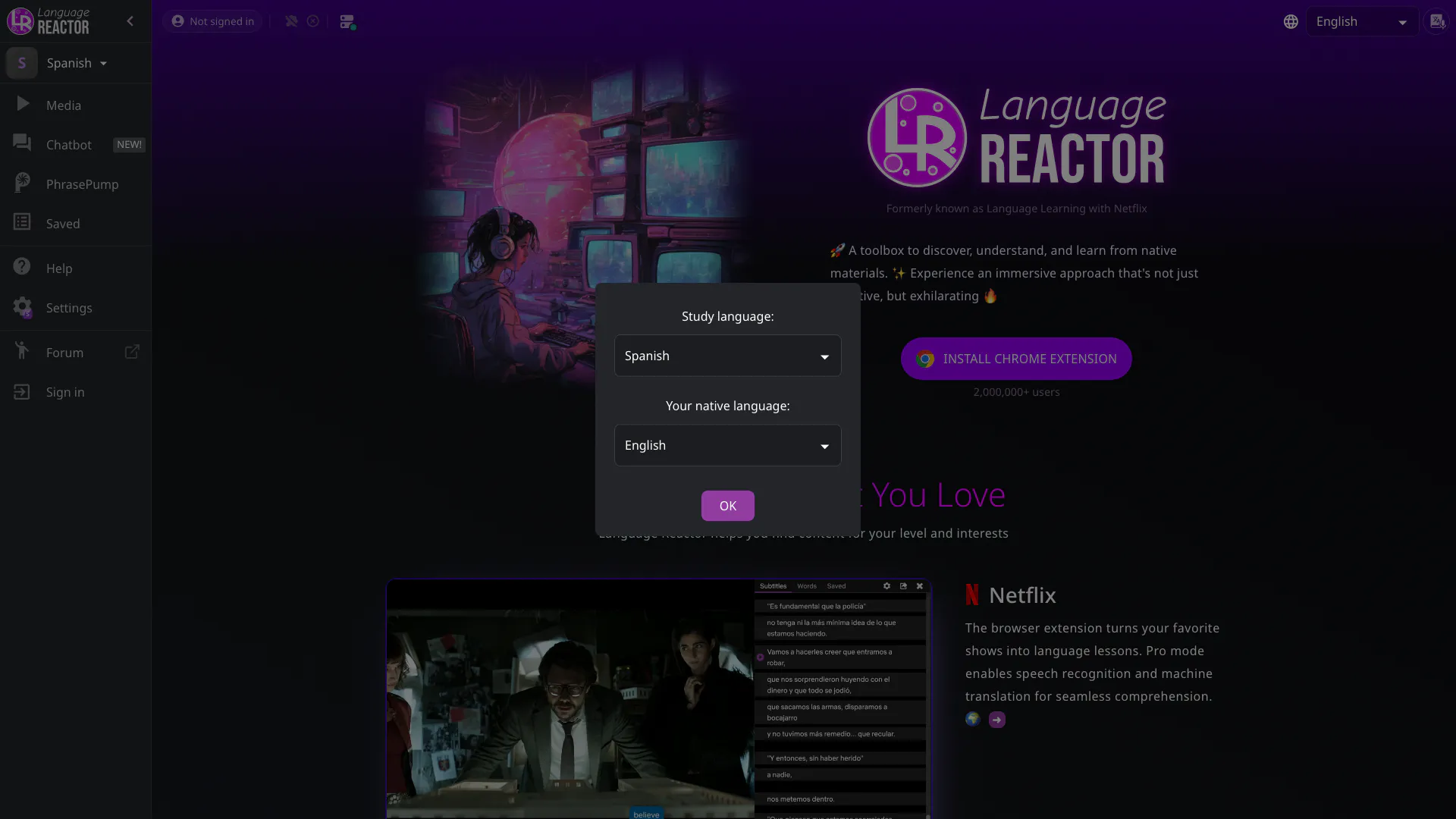Click the server status icon with green dot
Screen dimensions: 1456x819
pyautogui.click(x=347, y=21)
